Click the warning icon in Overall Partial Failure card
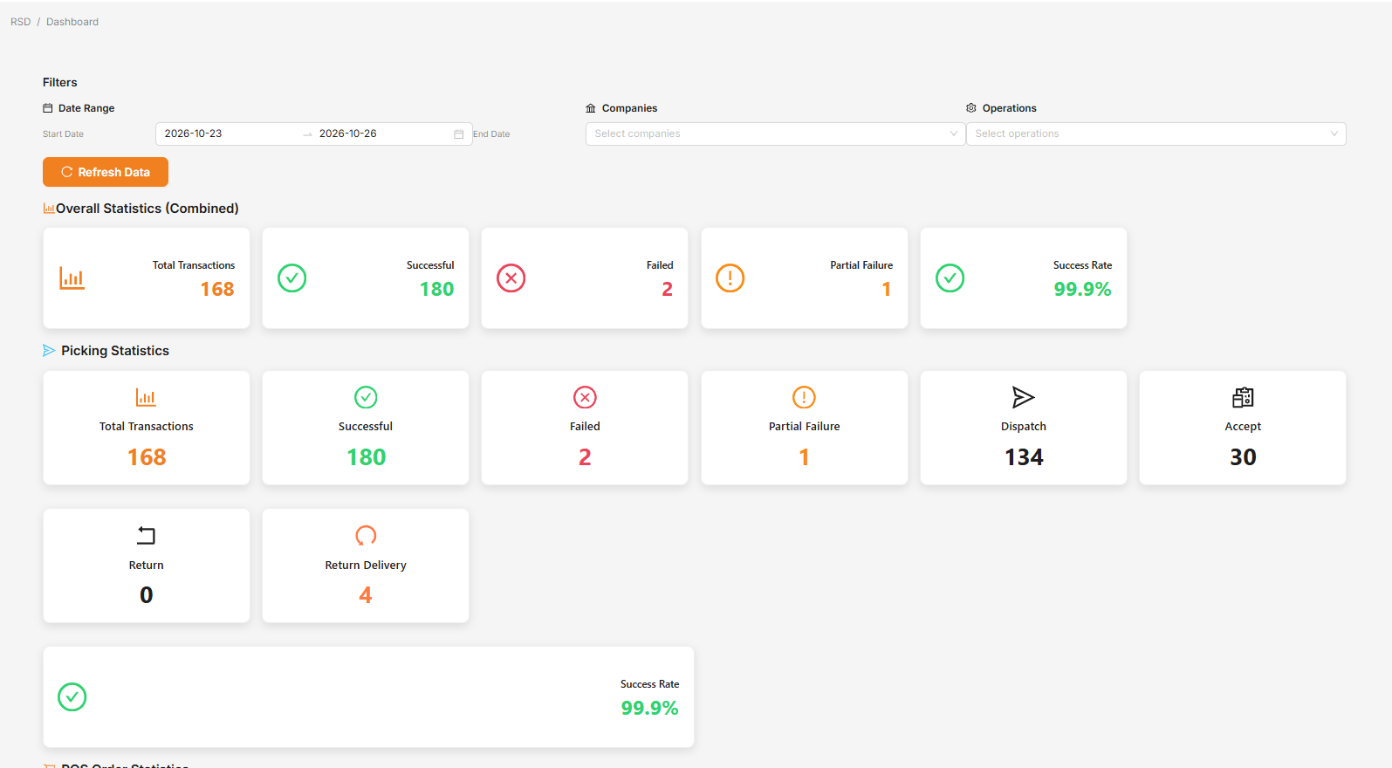The image size is (1392, 768). click(x=730, y=278)
